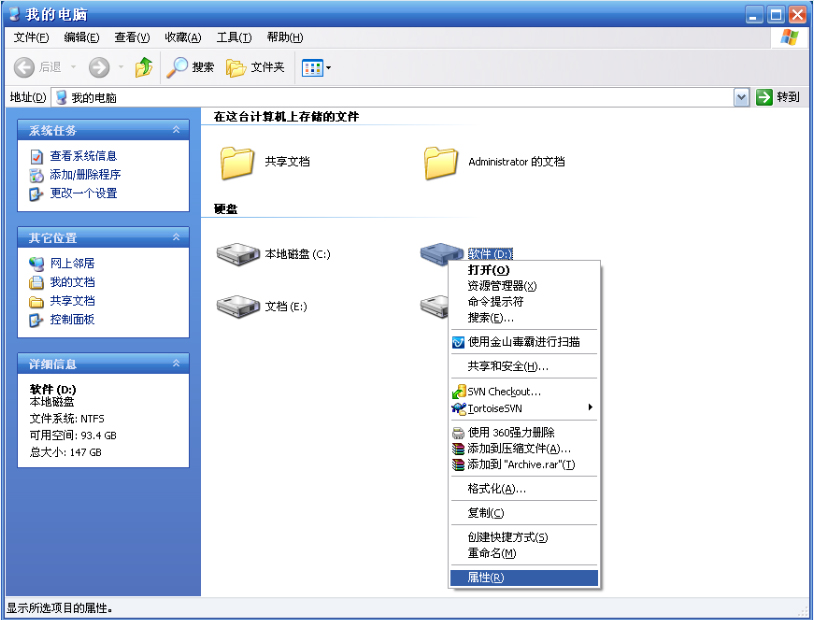Screen dimensions: 814x620
Task: Choose 复制(C) in the context menu
Action: tap(524, 513)
